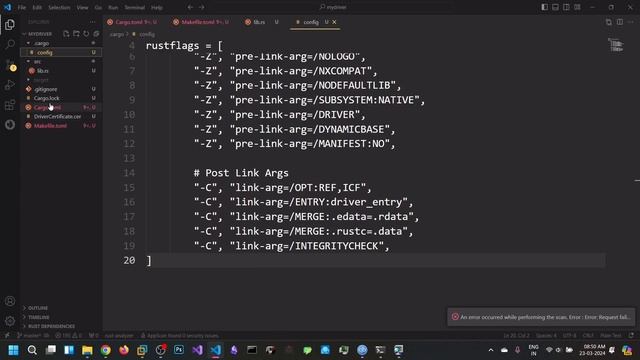Open .gitignore in Explorer tree
Image resolution: width=640 pixels, height=360 pixels.
[x=60, y=89]
